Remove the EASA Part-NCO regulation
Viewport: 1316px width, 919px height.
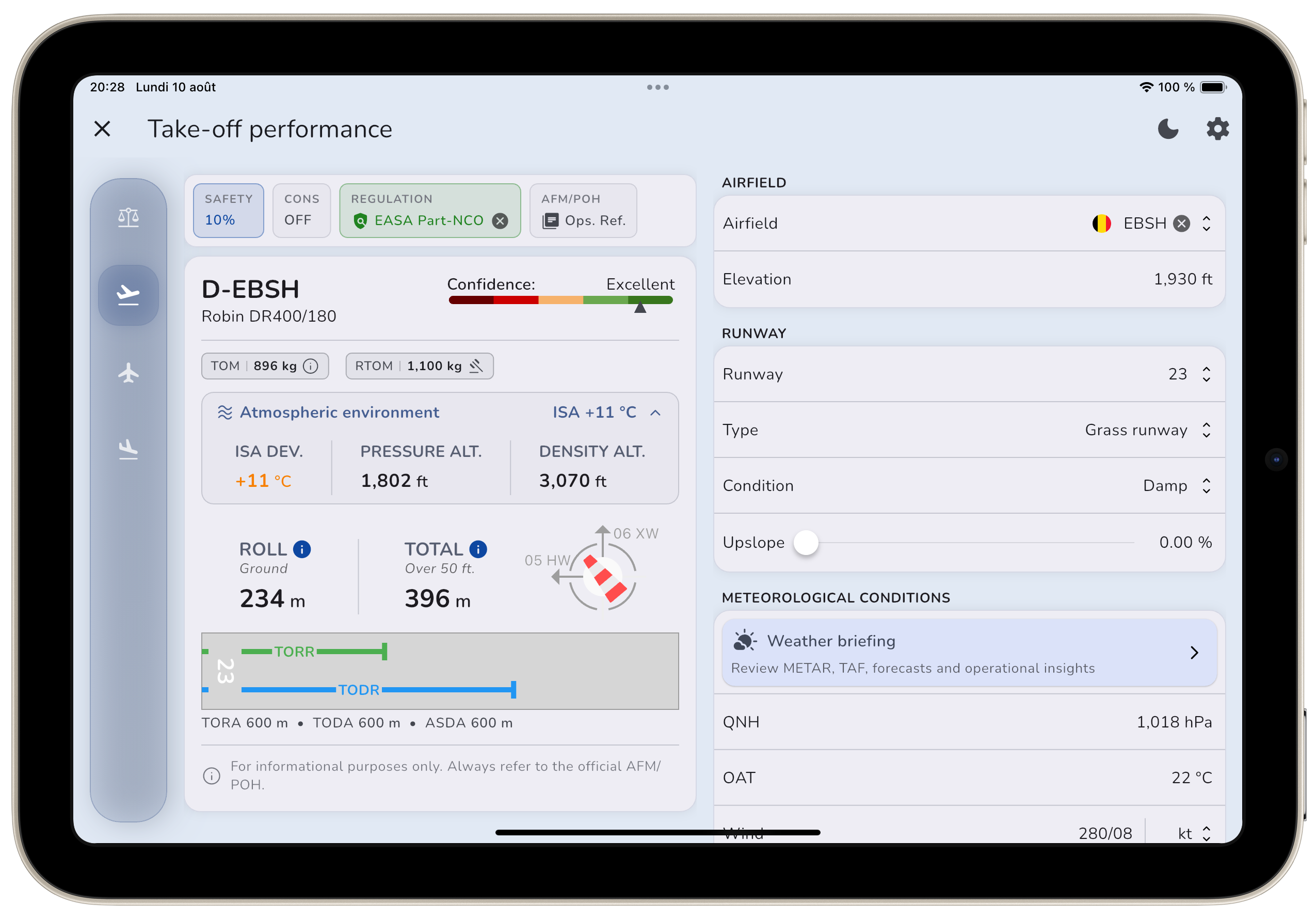[501, 221]
